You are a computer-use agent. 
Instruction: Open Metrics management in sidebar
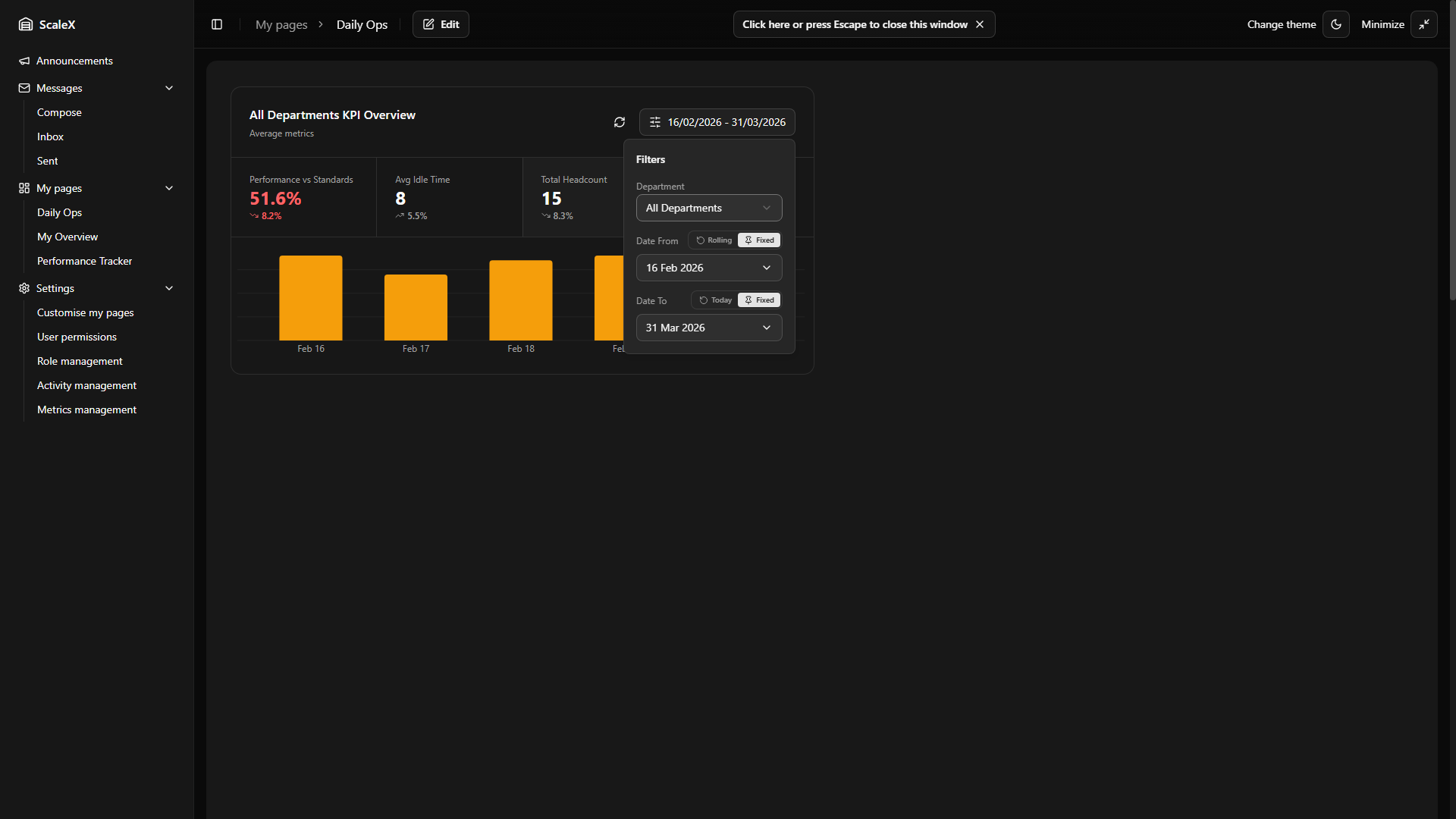pyautogui.click(x=86, y=409)
